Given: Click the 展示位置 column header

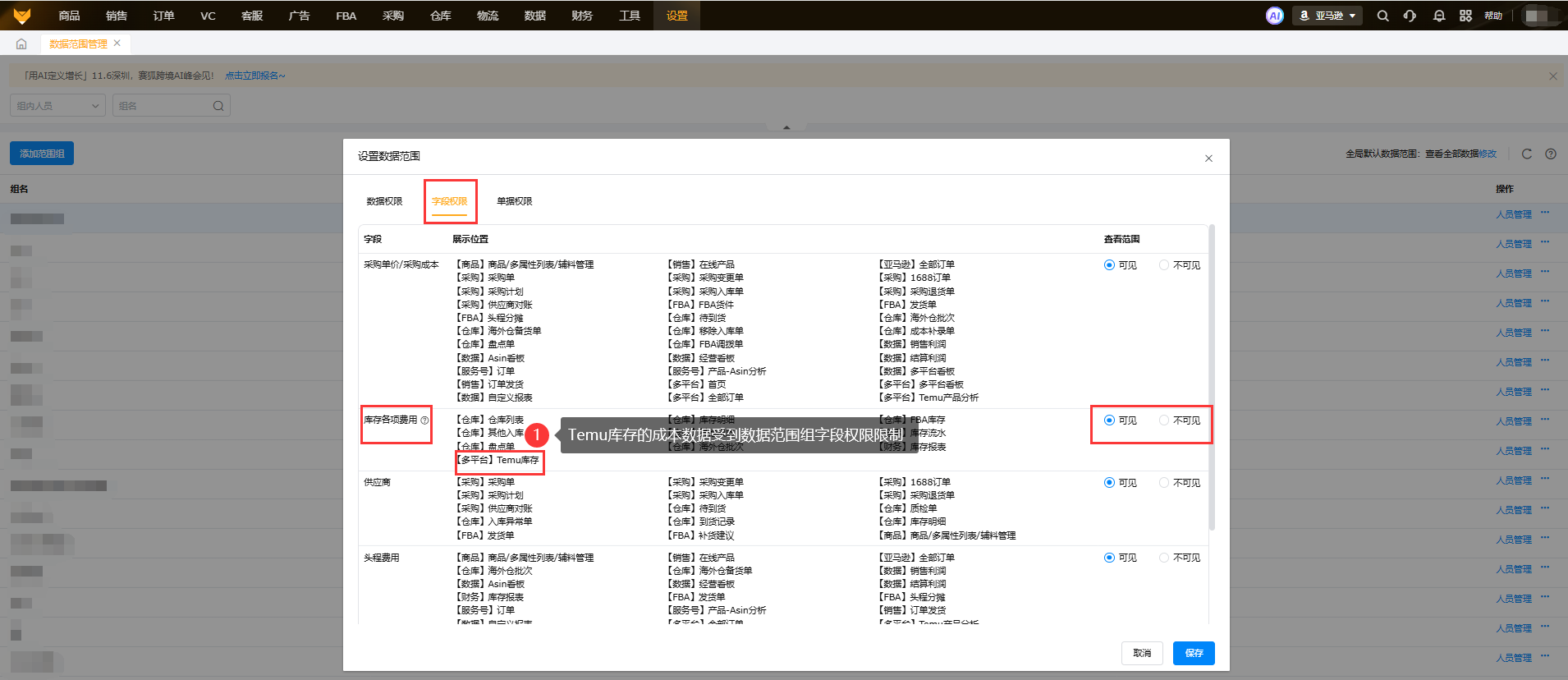Looking at the screenshot, I should [x=470, y=239].
